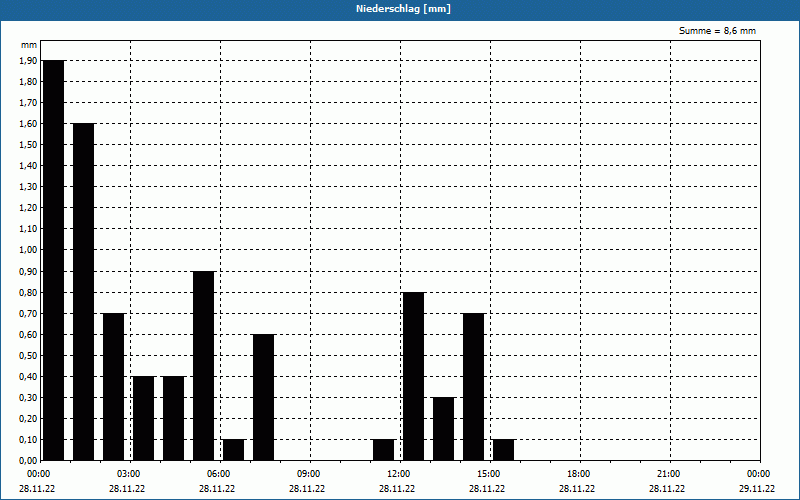Viewport: 800px width, 500px height.
Task: Click the 0,00 y-axis label
Action: pos(28,460)
